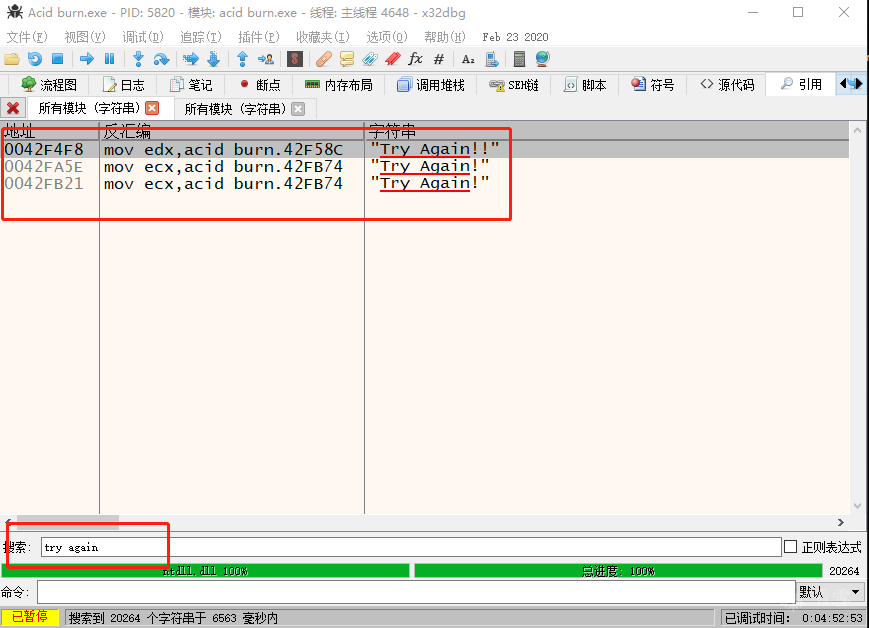Pause execution using the pause icon
The height and width of the screenshot is (628, 869).
pos(109,59)
